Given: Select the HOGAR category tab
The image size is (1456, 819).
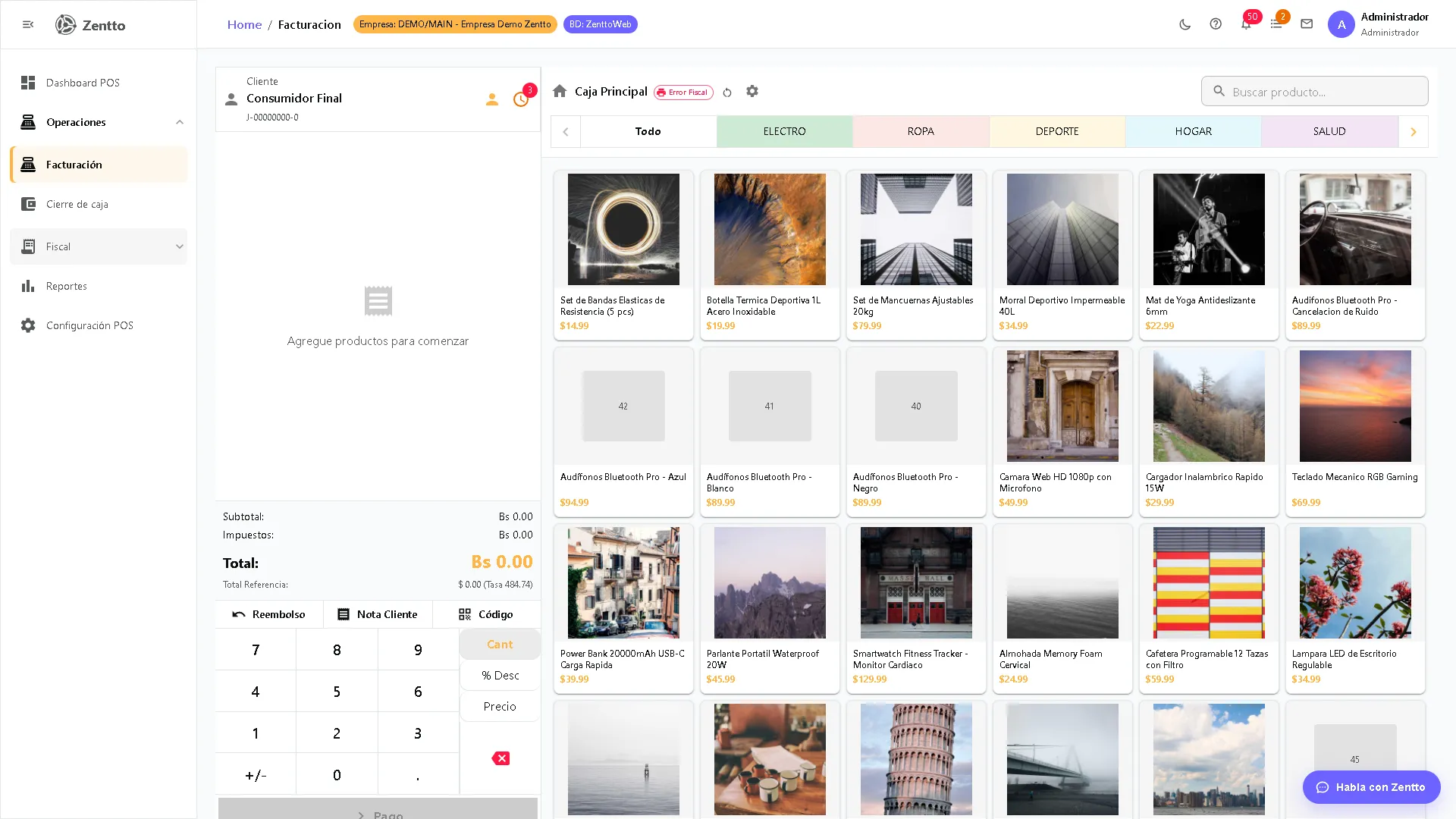Looking at the screenshot, I should pos(1194,132).
